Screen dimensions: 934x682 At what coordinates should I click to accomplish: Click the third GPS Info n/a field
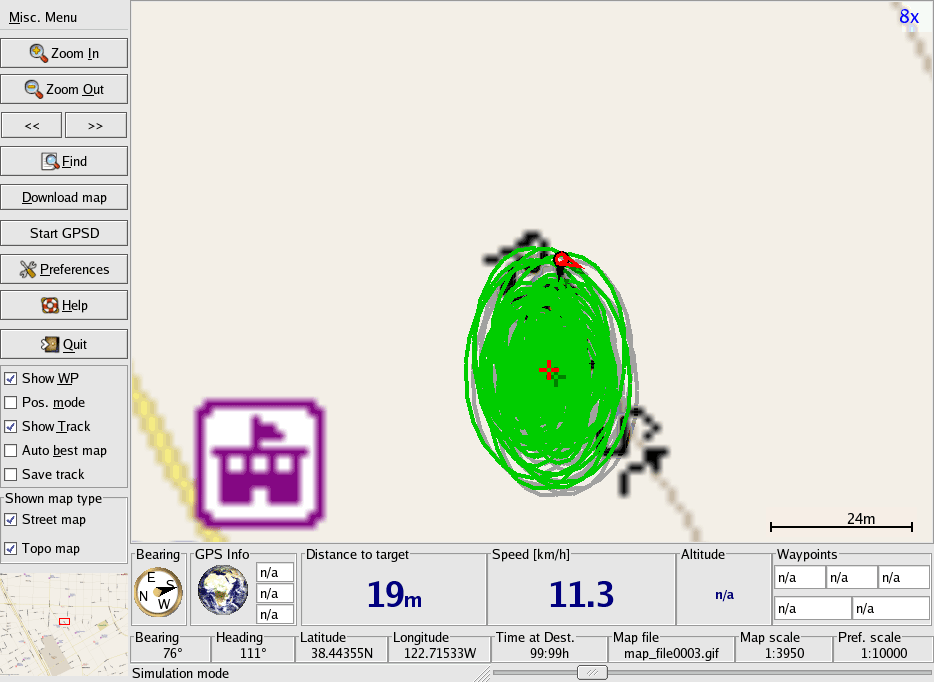point(275,614)
